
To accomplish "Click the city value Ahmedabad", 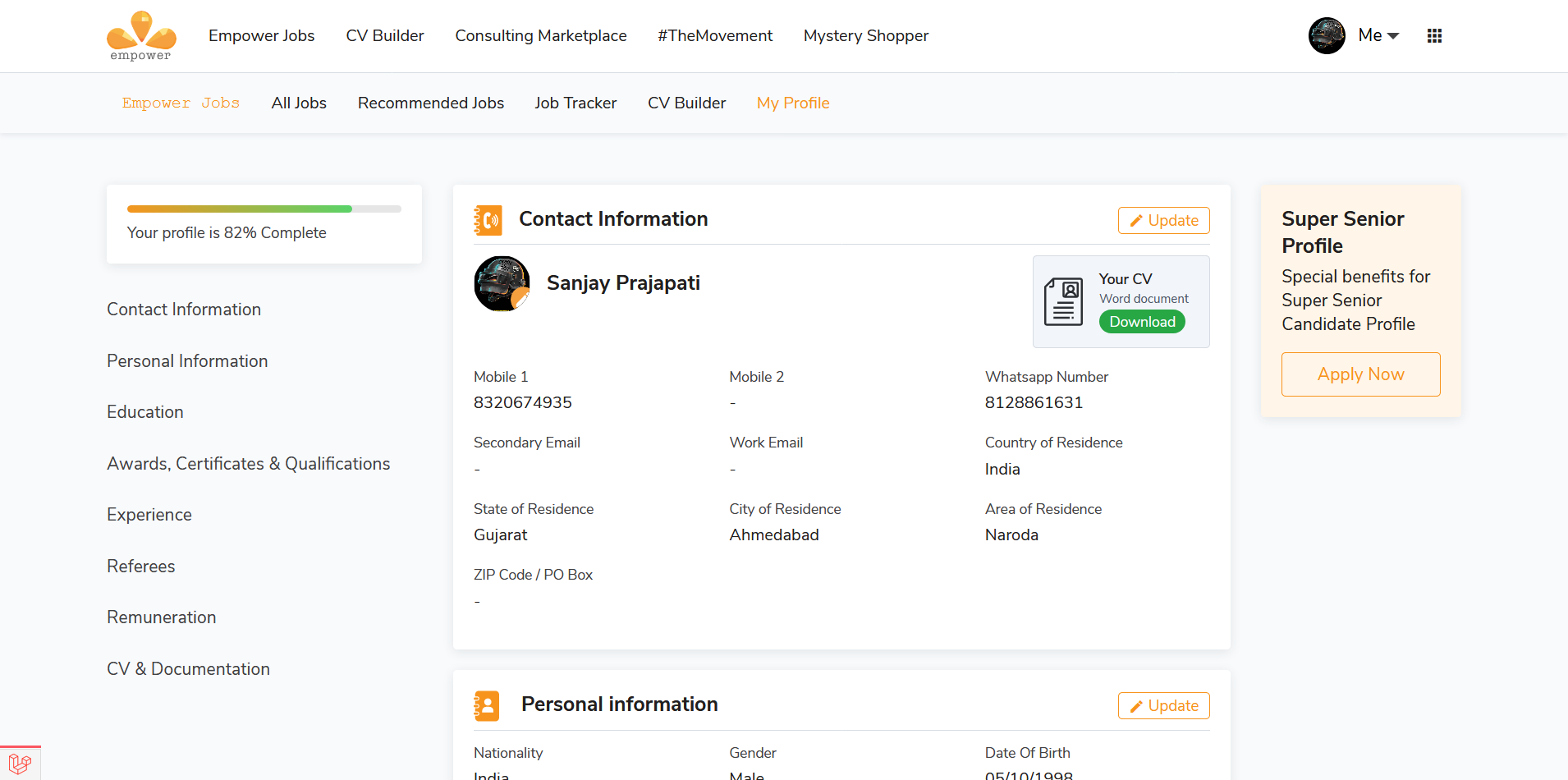I will pyautogui.click(x=774, y=535).
